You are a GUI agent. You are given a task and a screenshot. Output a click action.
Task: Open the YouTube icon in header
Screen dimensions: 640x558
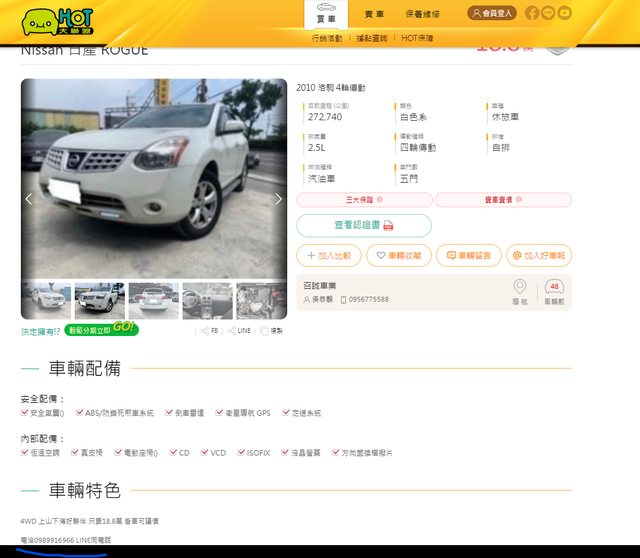pos(565,13)
